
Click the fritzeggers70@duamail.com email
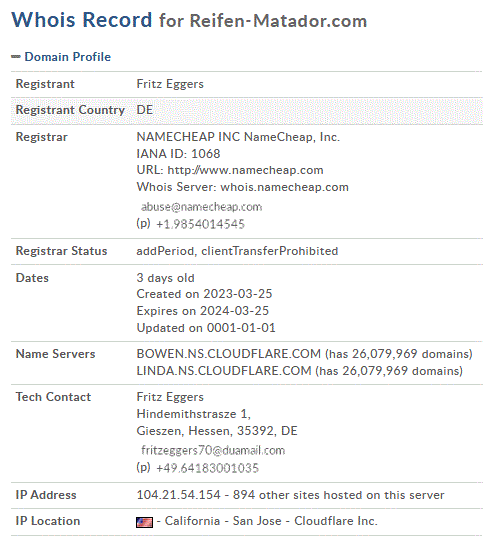pos(213,451)
